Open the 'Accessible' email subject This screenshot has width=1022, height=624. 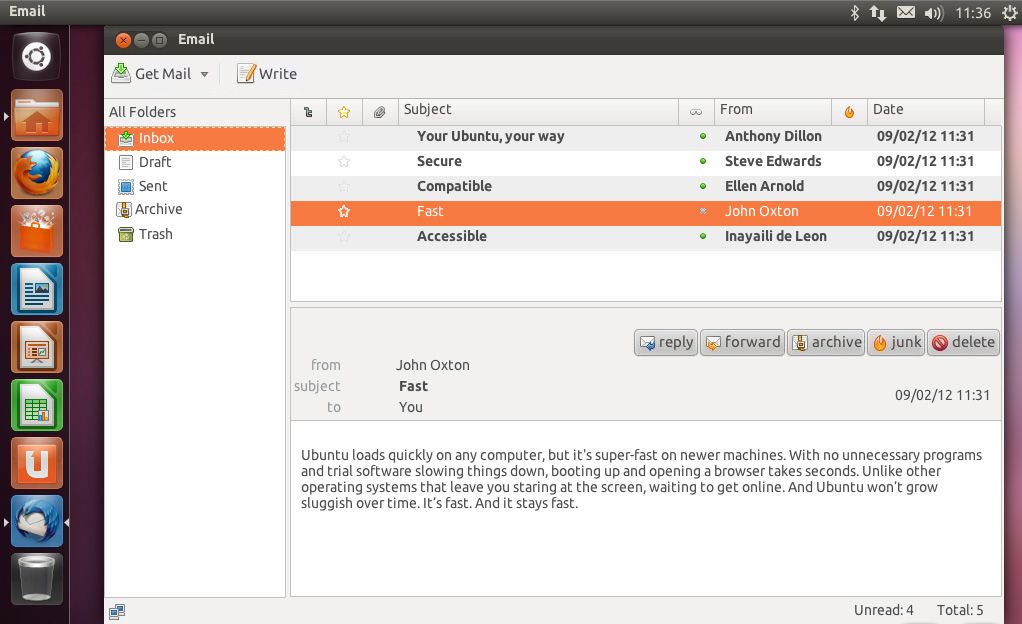pyautogui.click(x=452, y=236)
